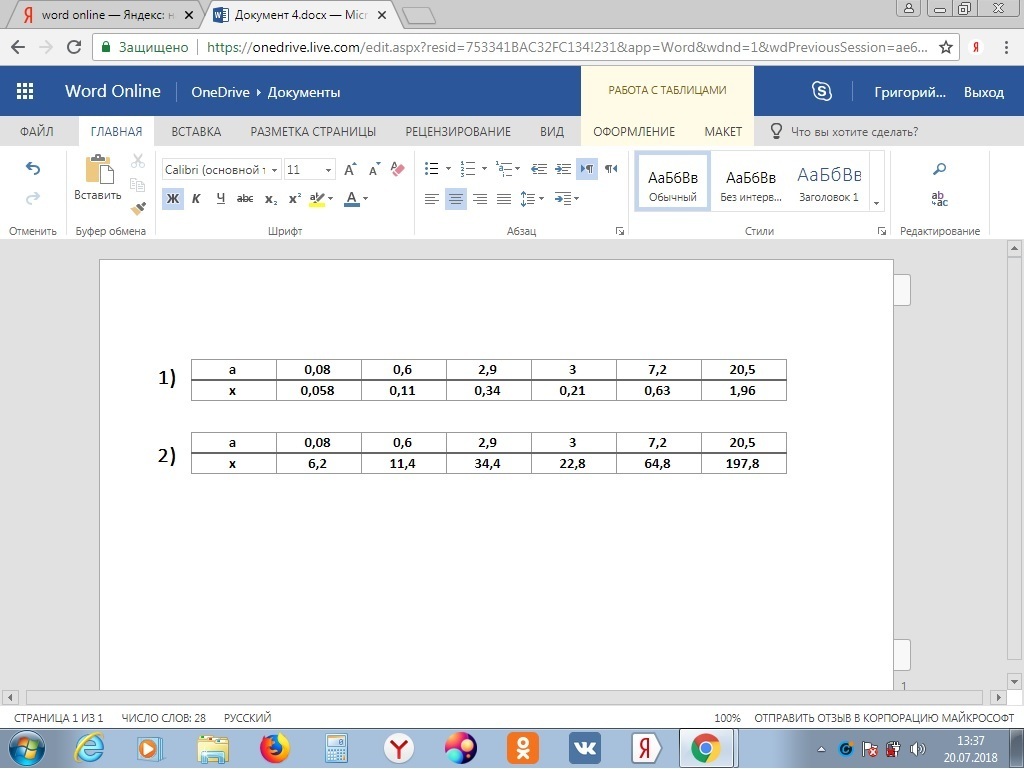This screenshot has height=769, width=1024.
Task: Click the scroll down arrow of the vertical scrollbar
Action: coord(1014,682)
